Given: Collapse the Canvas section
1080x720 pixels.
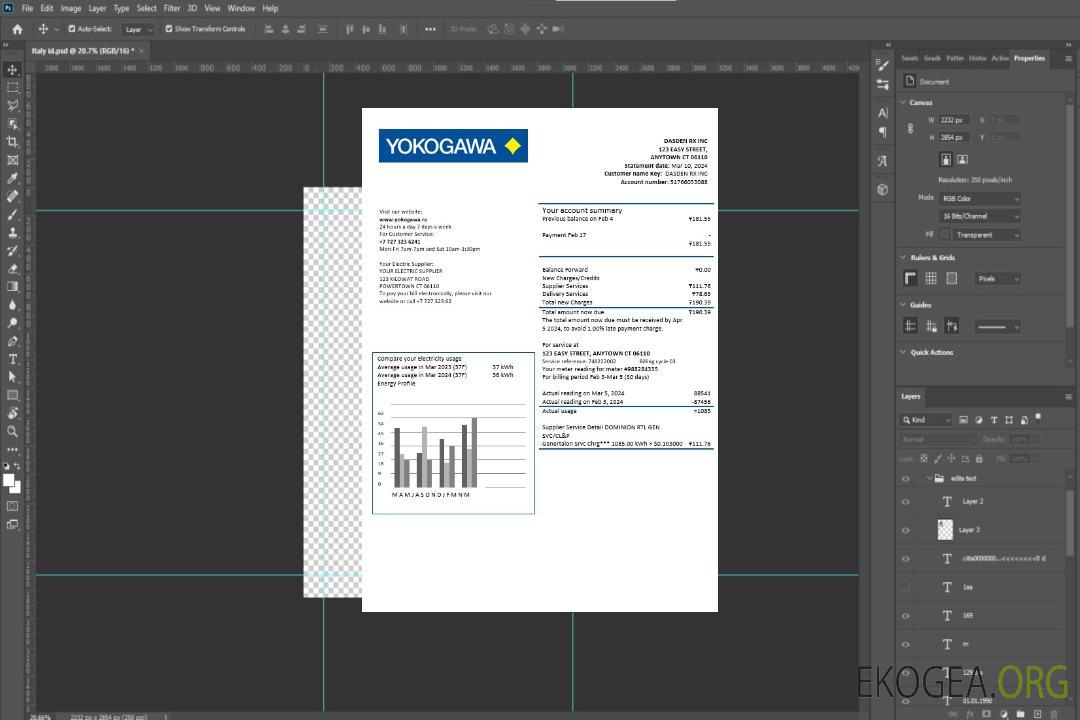Looking at the screenshot, I should coord(903,103).
